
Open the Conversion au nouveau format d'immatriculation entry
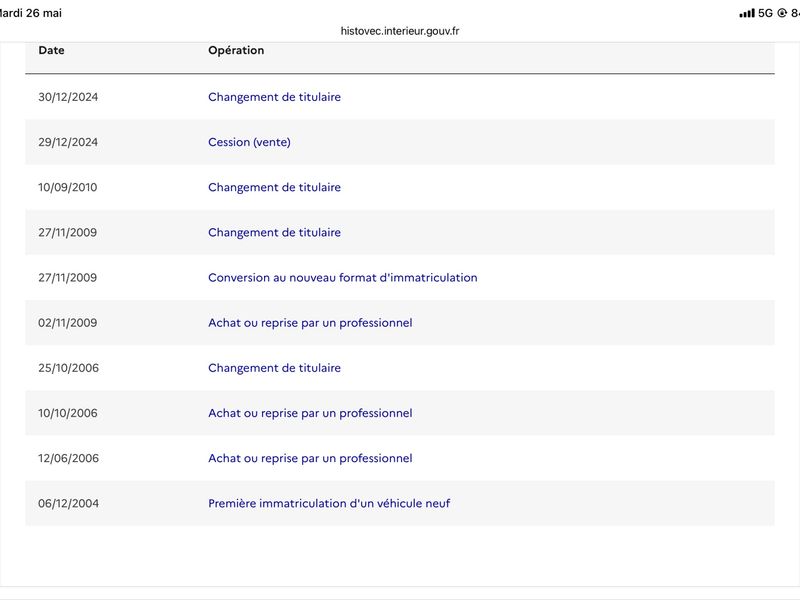click(x=343, y=278)
